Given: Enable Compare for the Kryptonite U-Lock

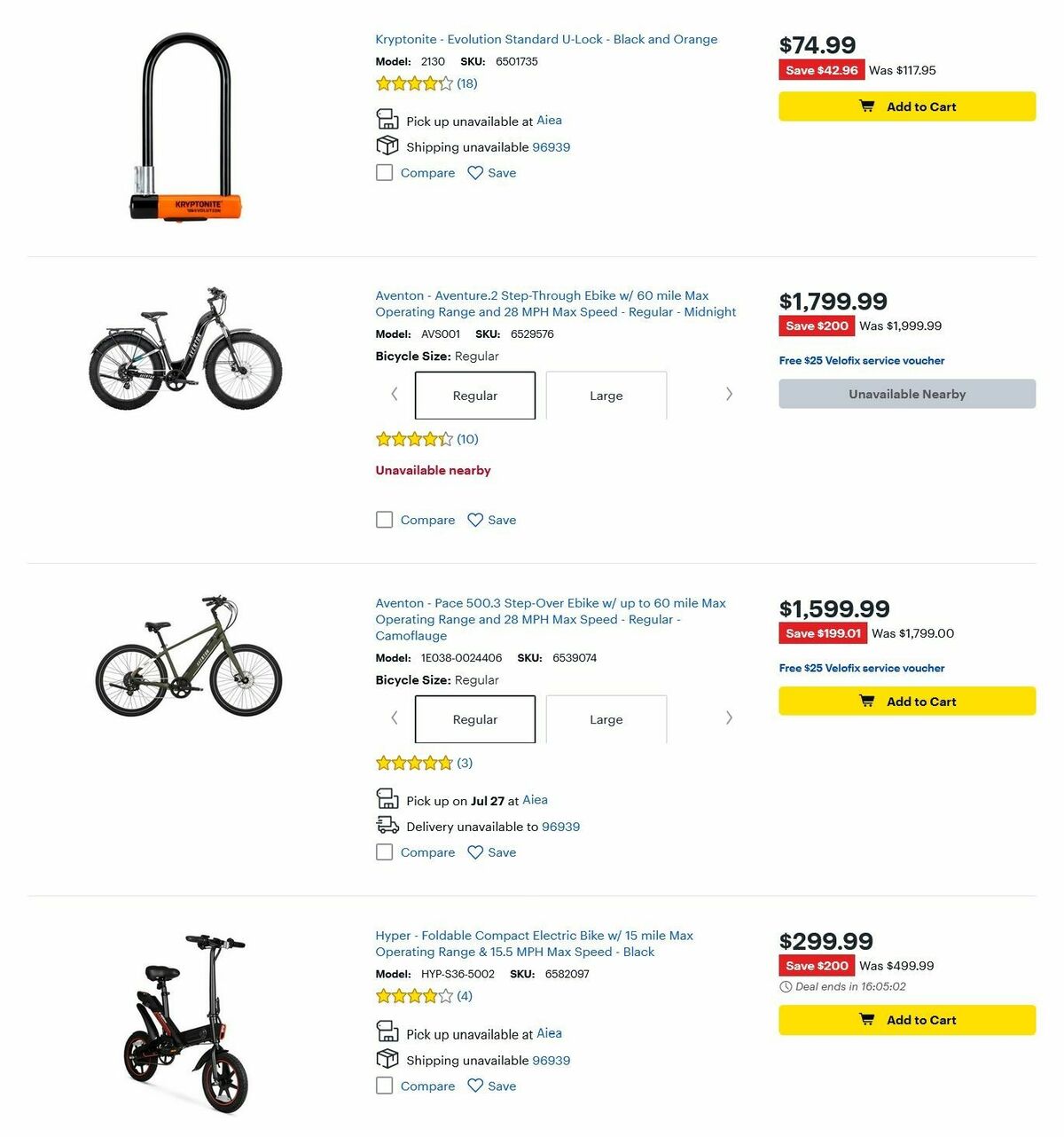Looking at the screenshot, I should click(x=384, y=173).
